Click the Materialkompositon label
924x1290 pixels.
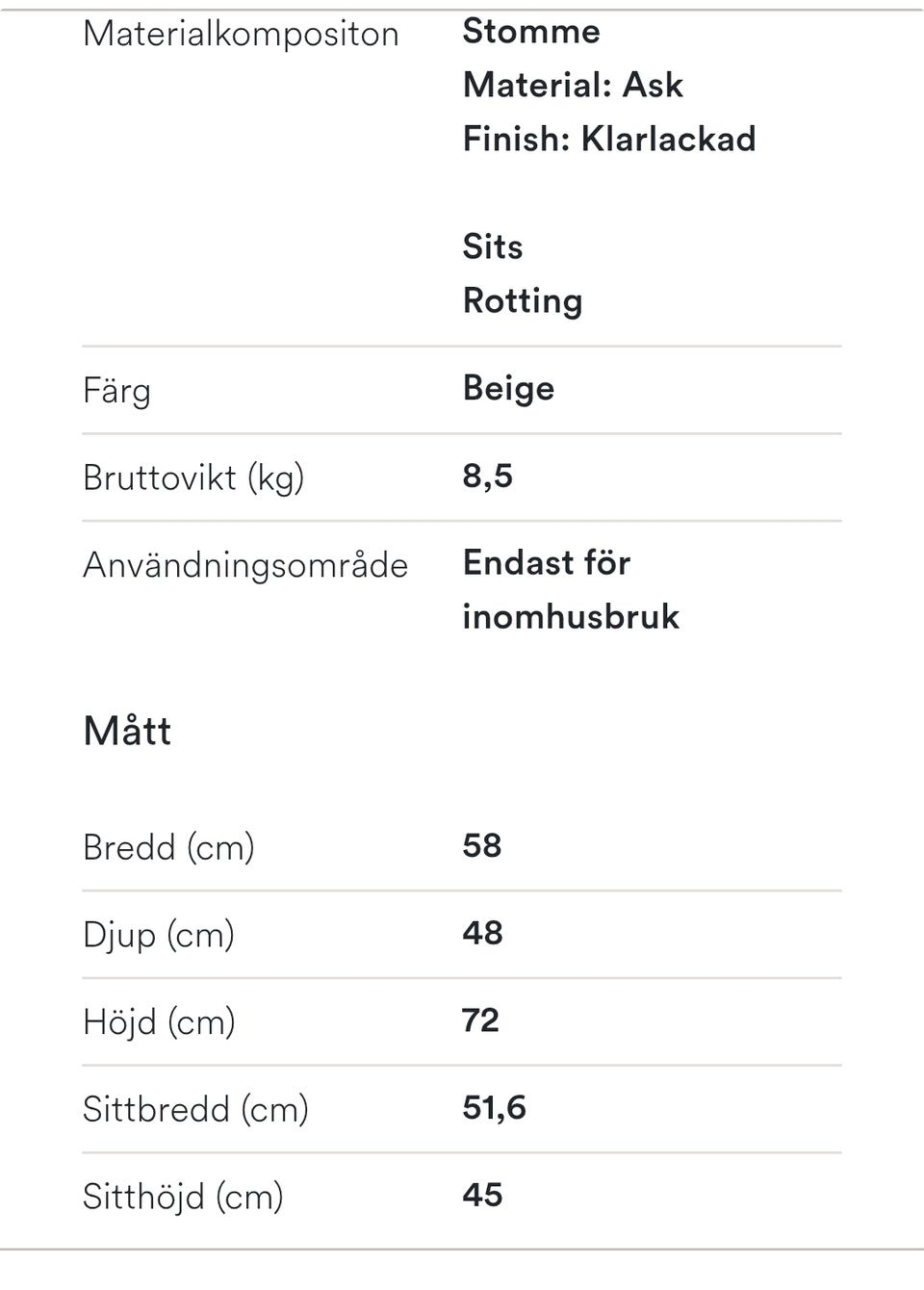point(241,35)
